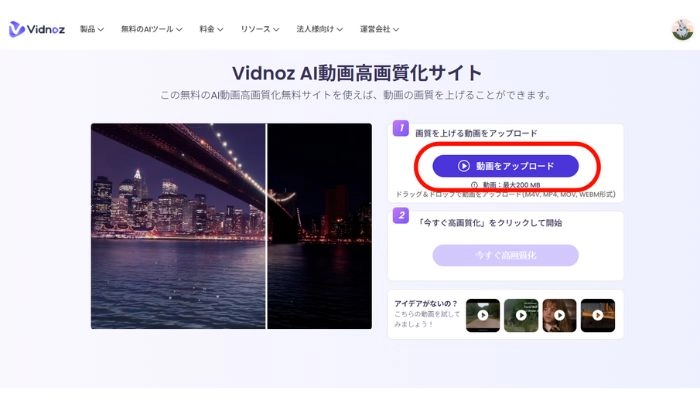Click the アイデアがないの？ label

(x=426, y=304)
